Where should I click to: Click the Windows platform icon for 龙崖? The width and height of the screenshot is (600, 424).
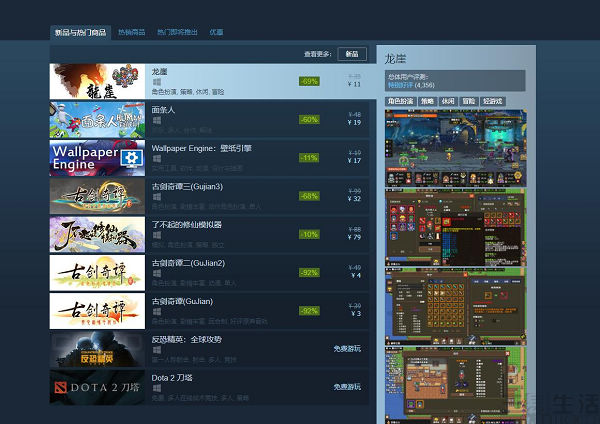click(x=157, y=82)
